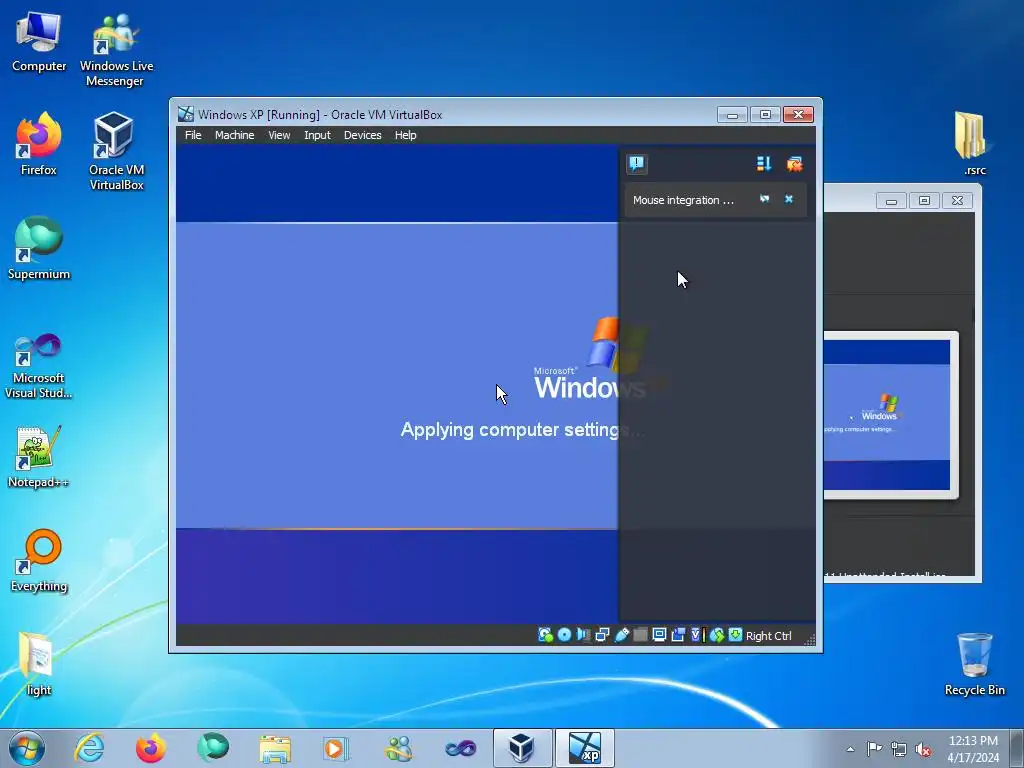The height and width of the screenshot is (768, 1024).
Task: Select the Supermium desktop shortcut
Action: pos(39,248)
